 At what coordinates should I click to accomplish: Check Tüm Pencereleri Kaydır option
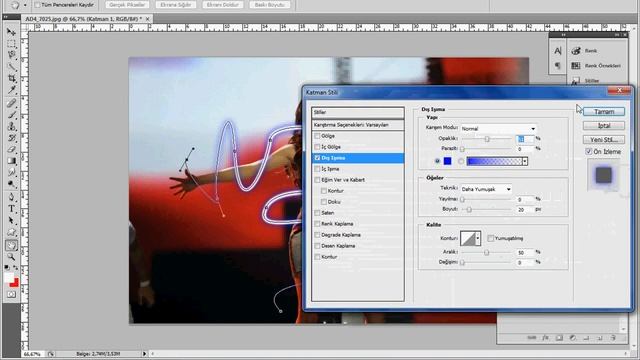click(37, 5)
